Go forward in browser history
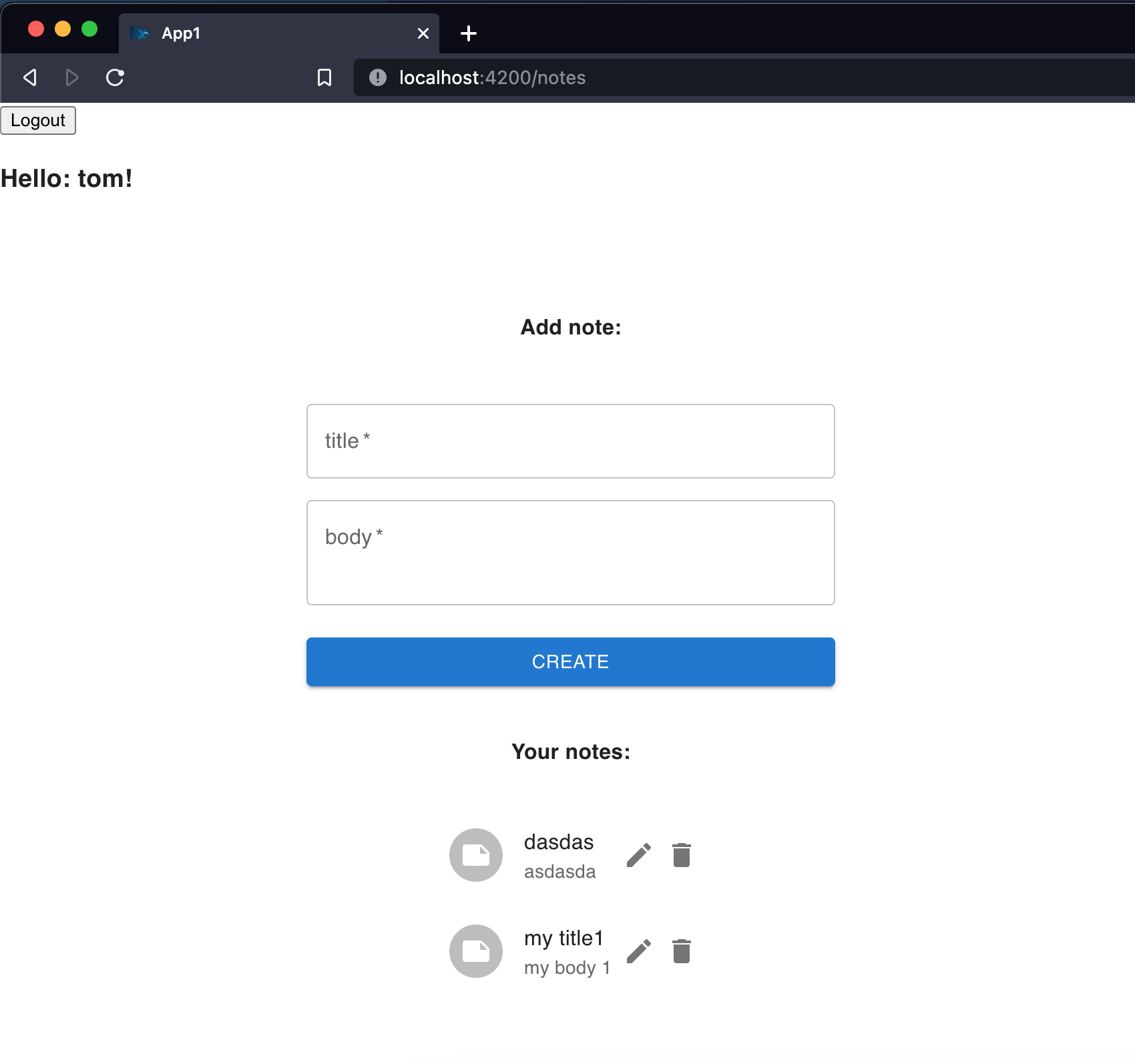 [x=72, y=77]
